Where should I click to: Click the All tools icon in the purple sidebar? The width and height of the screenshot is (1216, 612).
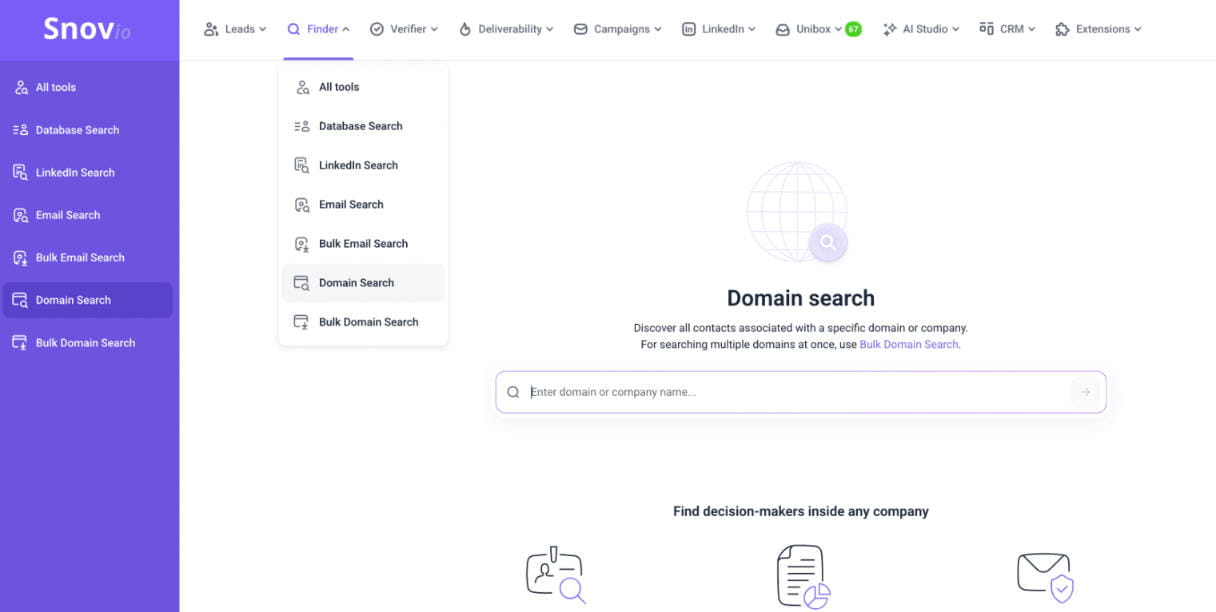click(x=20, y=88)
